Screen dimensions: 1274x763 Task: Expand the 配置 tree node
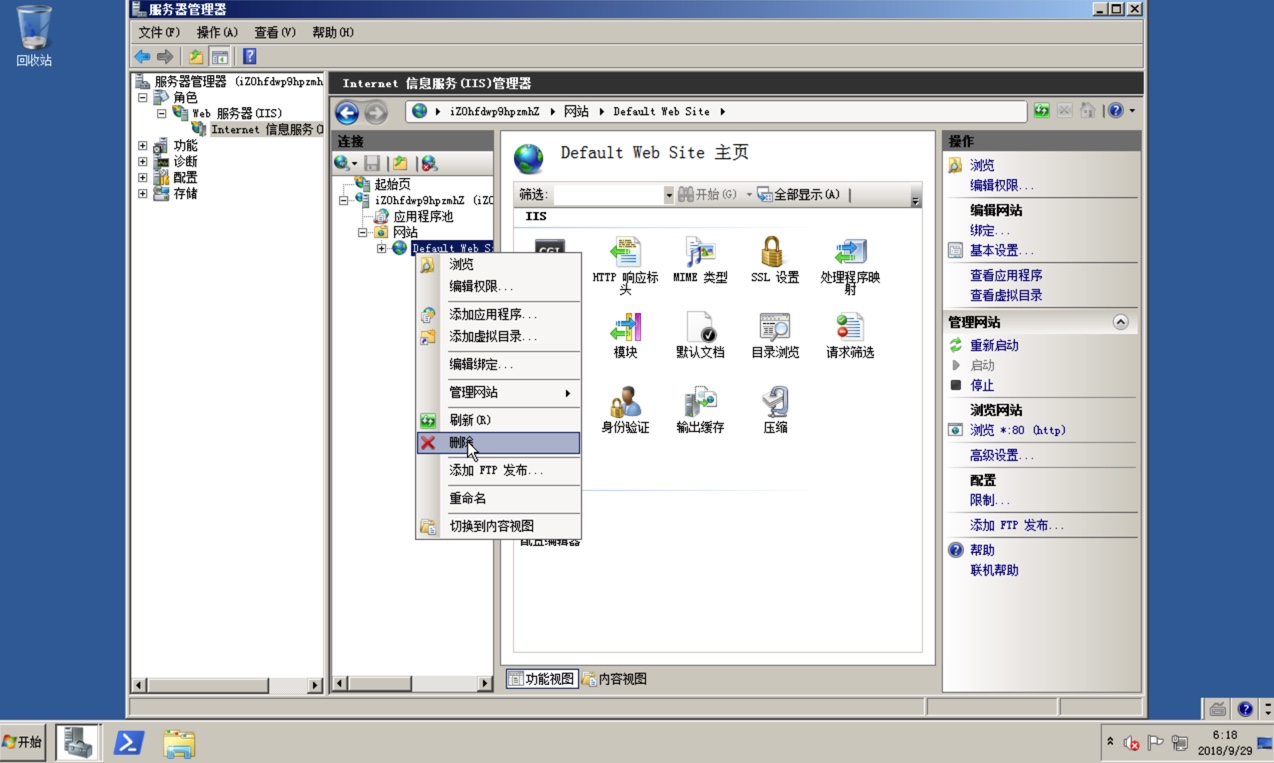click(143, 178)
